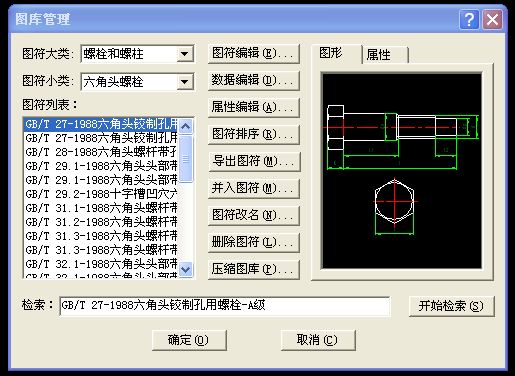This screenshot has width=515, height=376.
Task: Click 并入图符 button
Action: pos(254,188)
